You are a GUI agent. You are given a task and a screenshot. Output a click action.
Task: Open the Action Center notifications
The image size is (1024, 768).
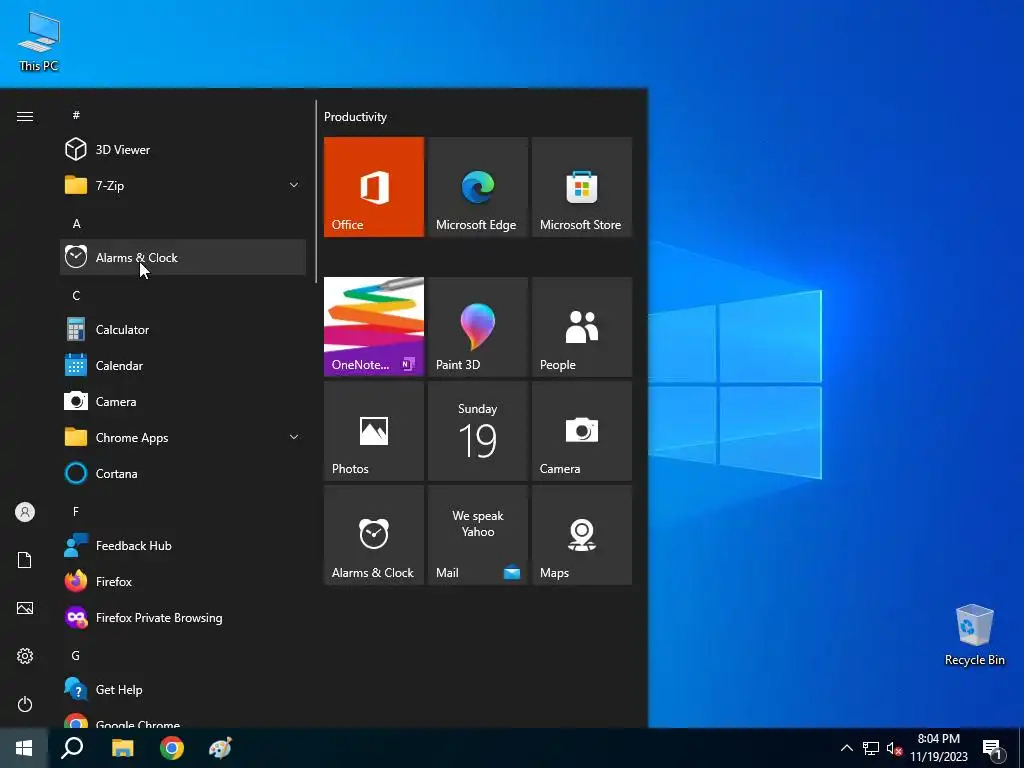(993, 750)
